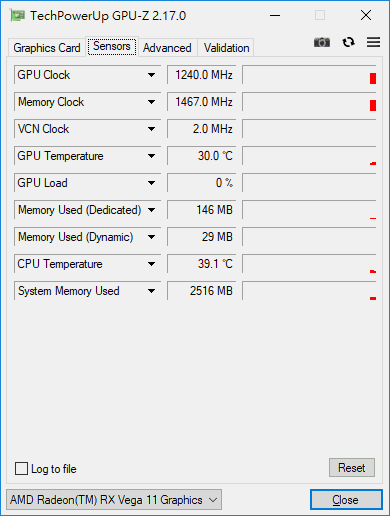Go to the Validation tab
Screen dimensions: 390x516
coord(226,48)
